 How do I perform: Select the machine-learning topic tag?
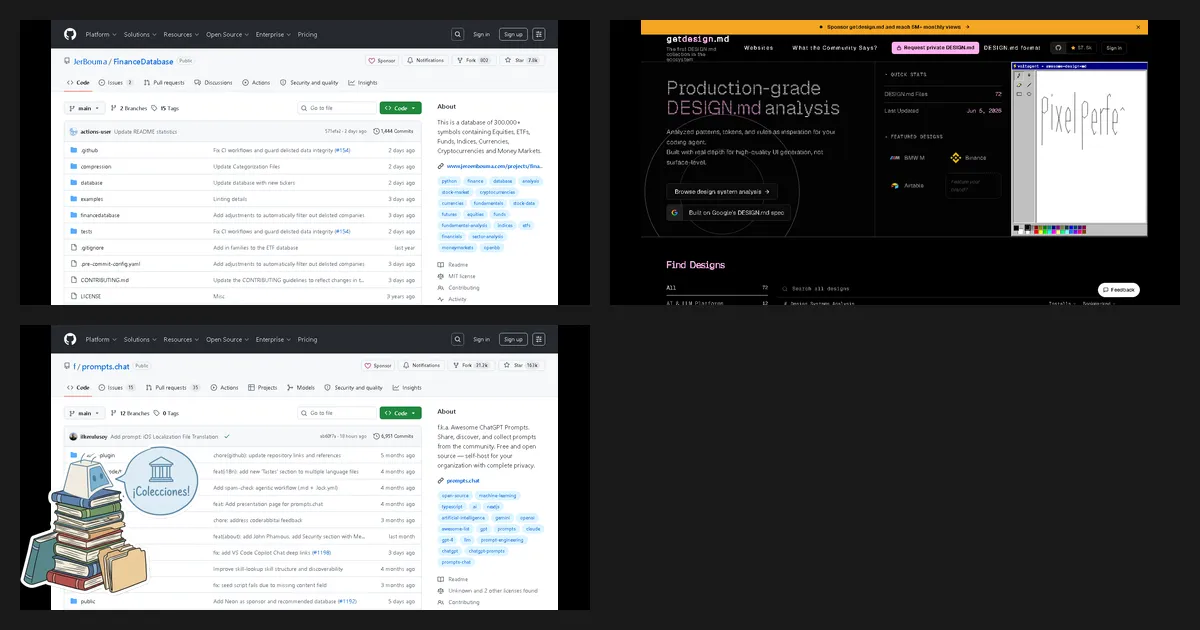[497, 495]
